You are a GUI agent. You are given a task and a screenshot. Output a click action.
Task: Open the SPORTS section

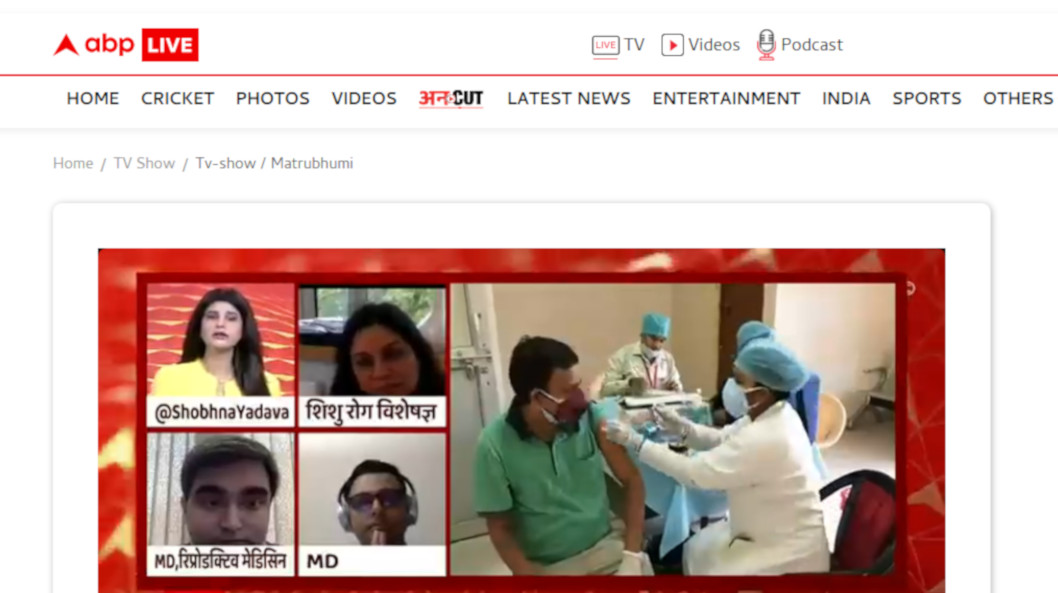point(926,98)
